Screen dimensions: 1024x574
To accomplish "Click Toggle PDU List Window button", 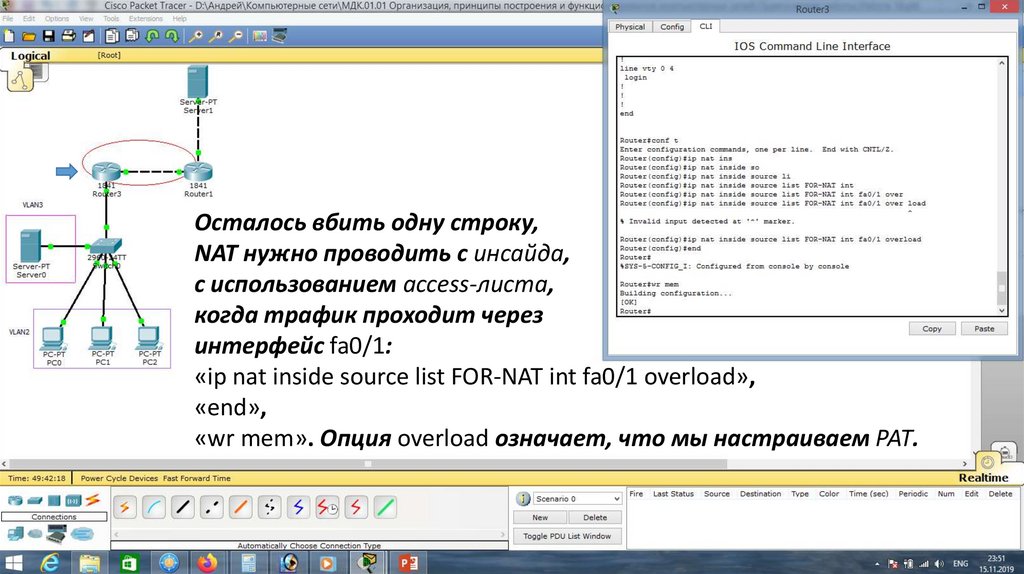I will coord(567,536).
